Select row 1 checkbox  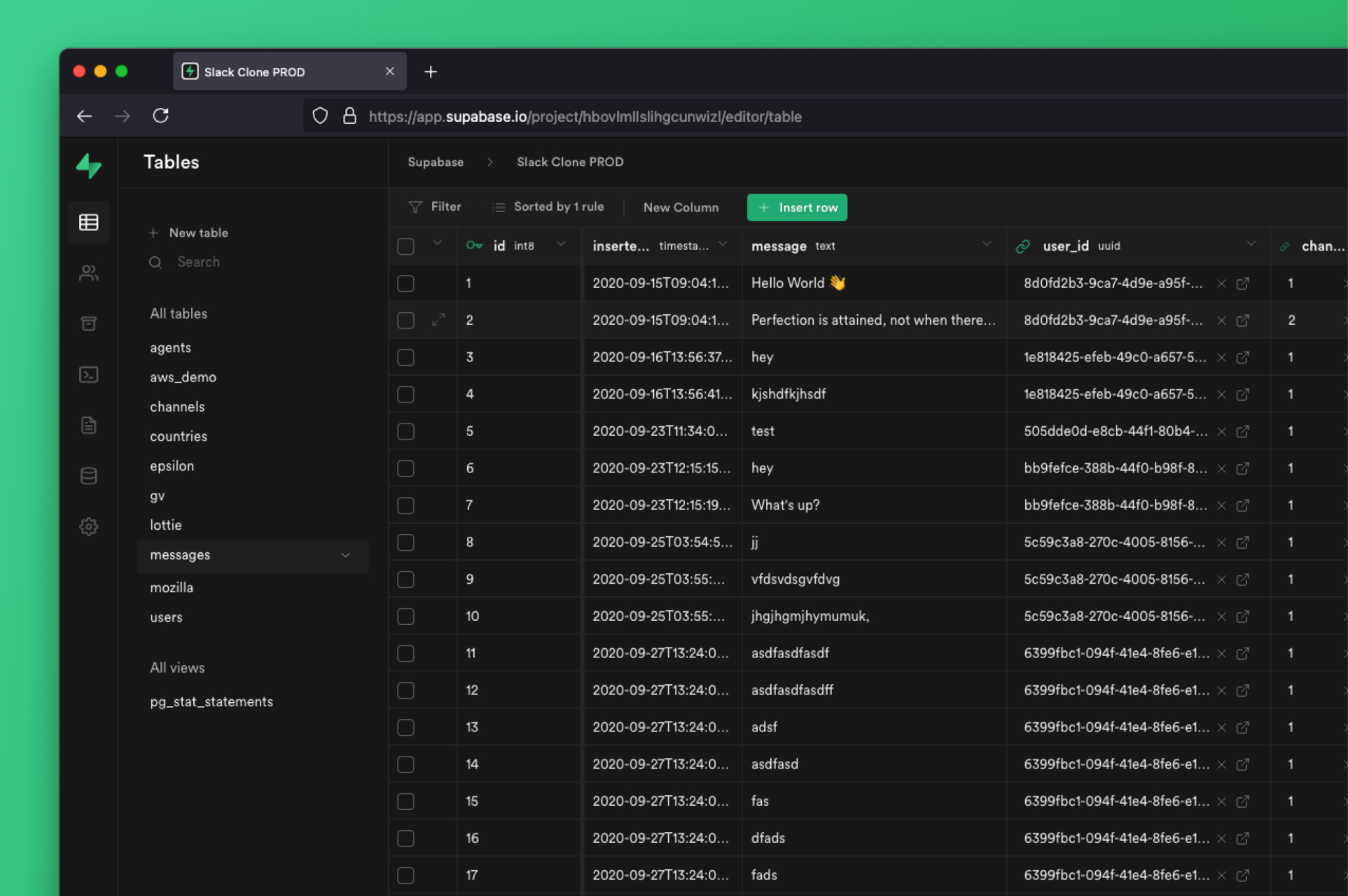coord(405,283)
